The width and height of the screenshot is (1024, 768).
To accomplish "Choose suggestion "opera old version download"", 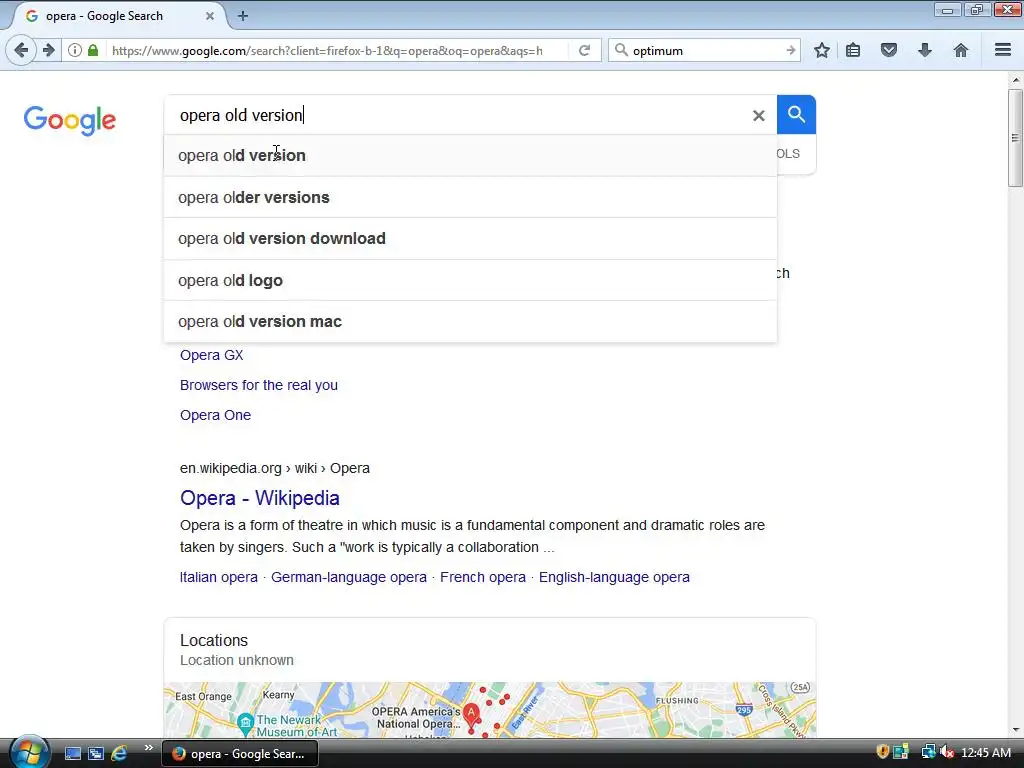I will [x=470, y=238].
